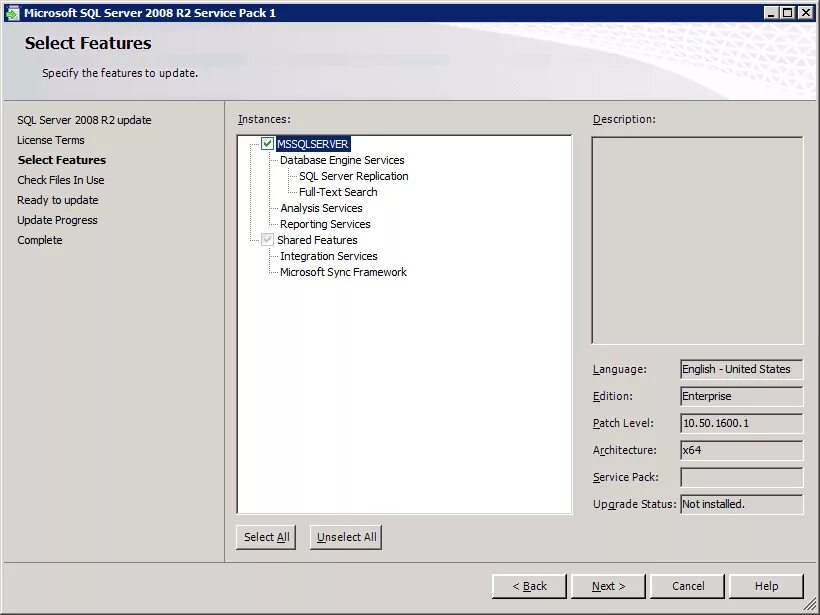Click 'Specify the features to update.' text
Image resolution: width=820 pixels, height=615 pixels.
click(120, 73)
